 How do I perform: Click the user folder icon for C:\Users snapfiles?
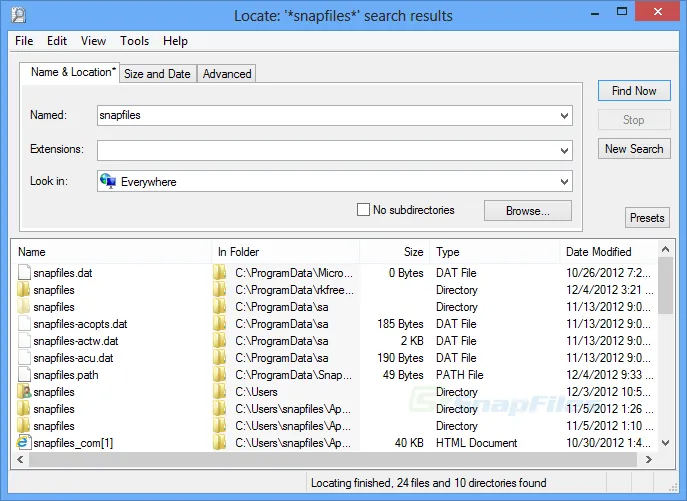[24, 392]
